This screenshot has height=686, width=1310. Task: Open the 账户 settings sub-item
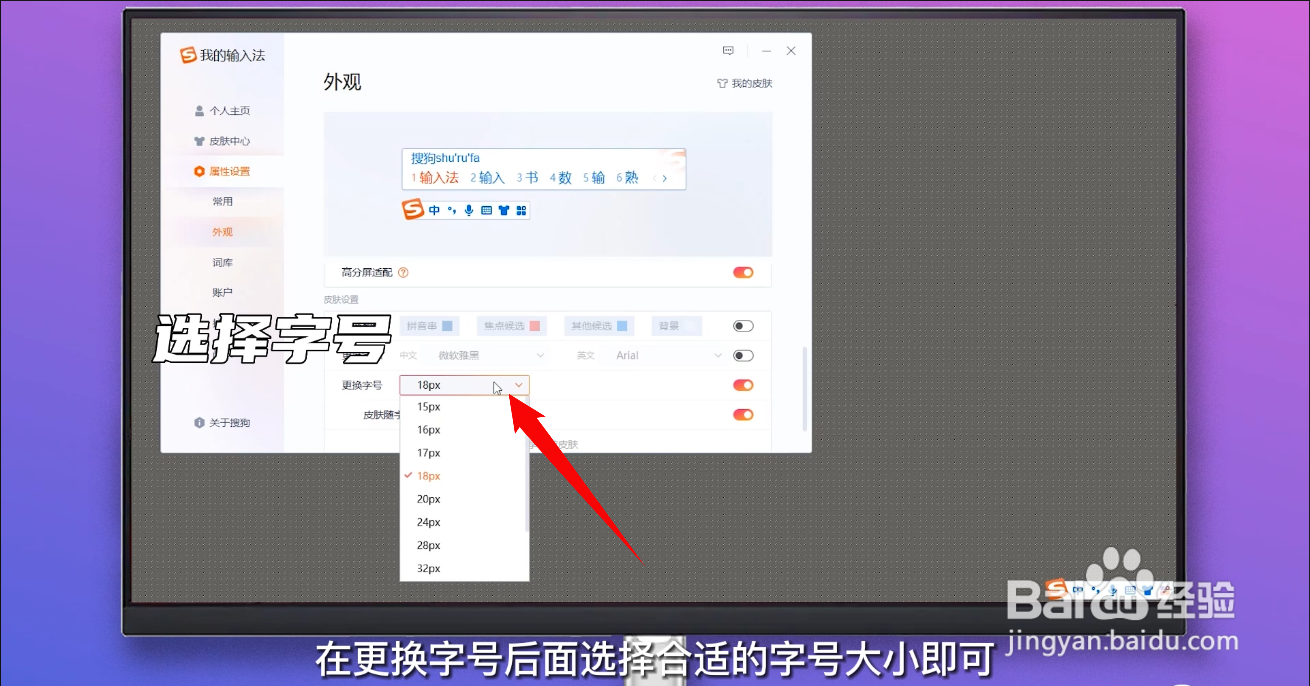pyautogui.click(x=222, y=292)
